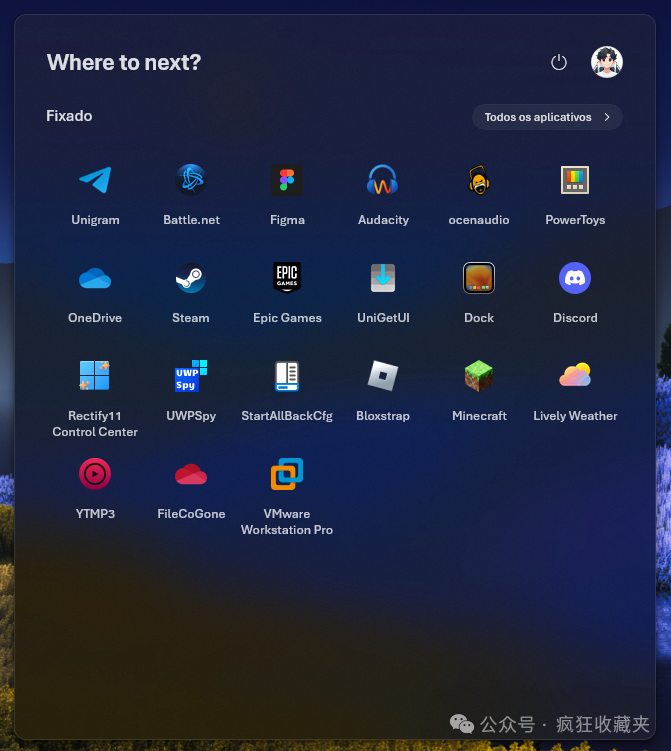The width and height of the screenshot is (671, 751).
Task: Open the Minecraft grass block icon
Action: tap(479, 376)
